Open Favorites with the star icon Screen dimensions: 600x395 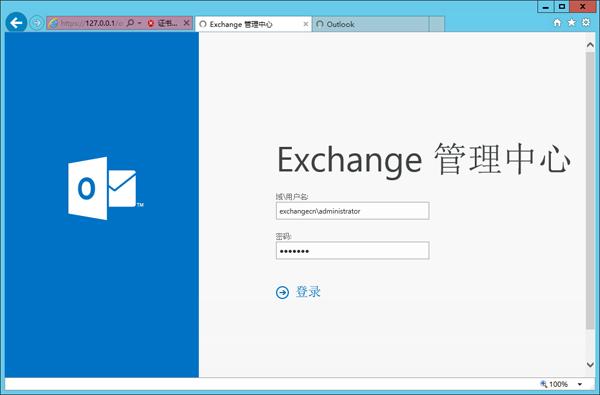[571, 23]
